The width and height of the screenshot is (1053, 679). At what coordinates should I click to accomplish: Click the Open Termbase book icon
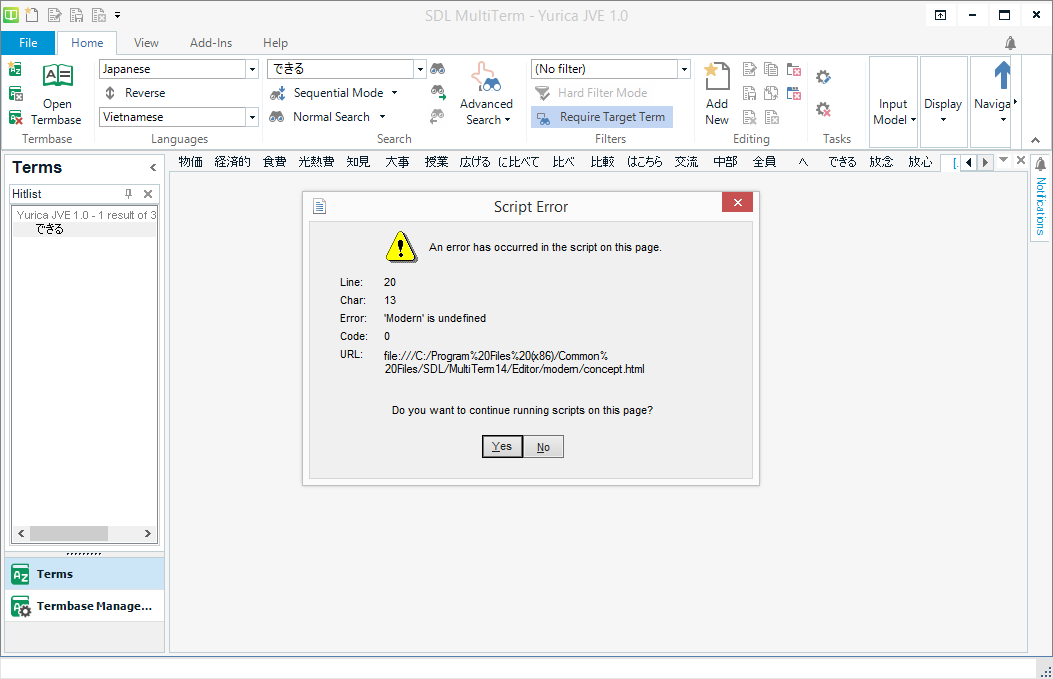[58, 76]
